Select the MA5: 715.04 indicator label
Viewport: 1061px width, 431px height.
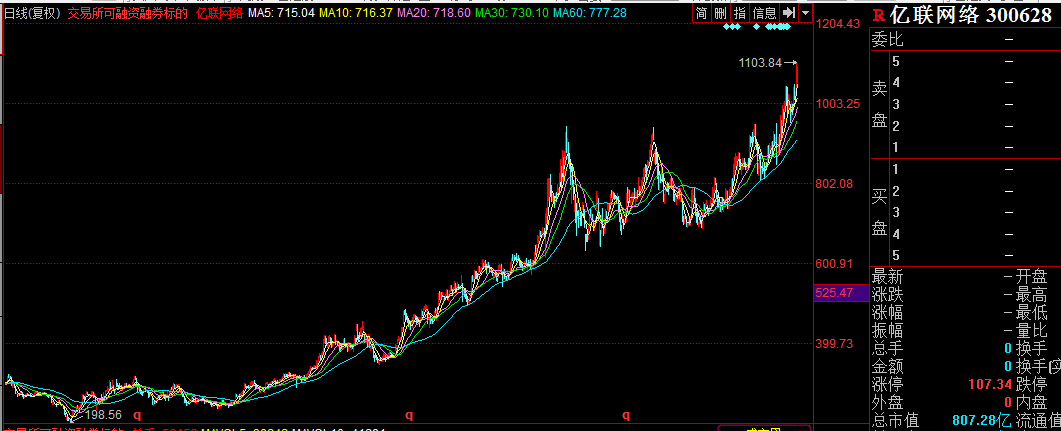281,13
